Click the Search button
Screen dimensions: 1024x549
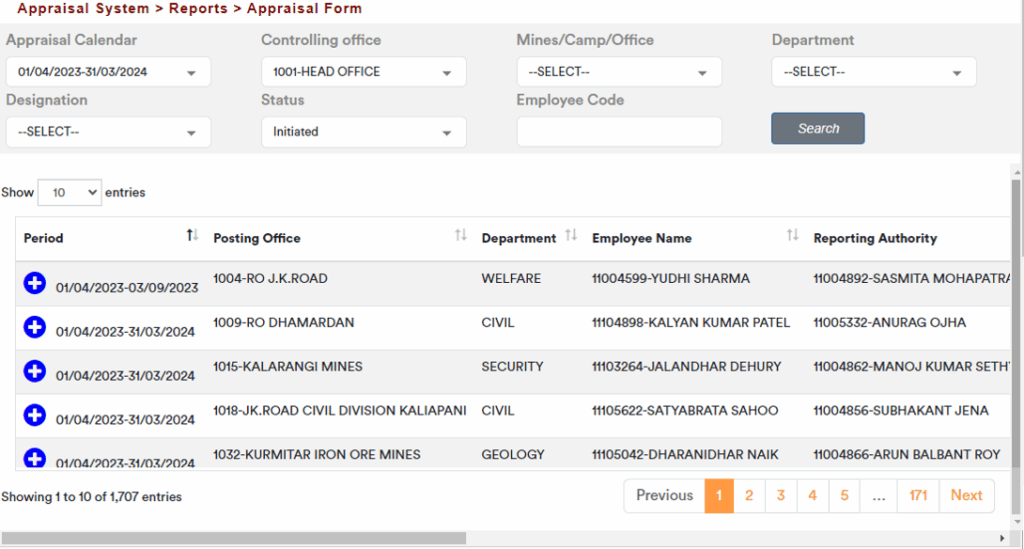coord(817,129)
